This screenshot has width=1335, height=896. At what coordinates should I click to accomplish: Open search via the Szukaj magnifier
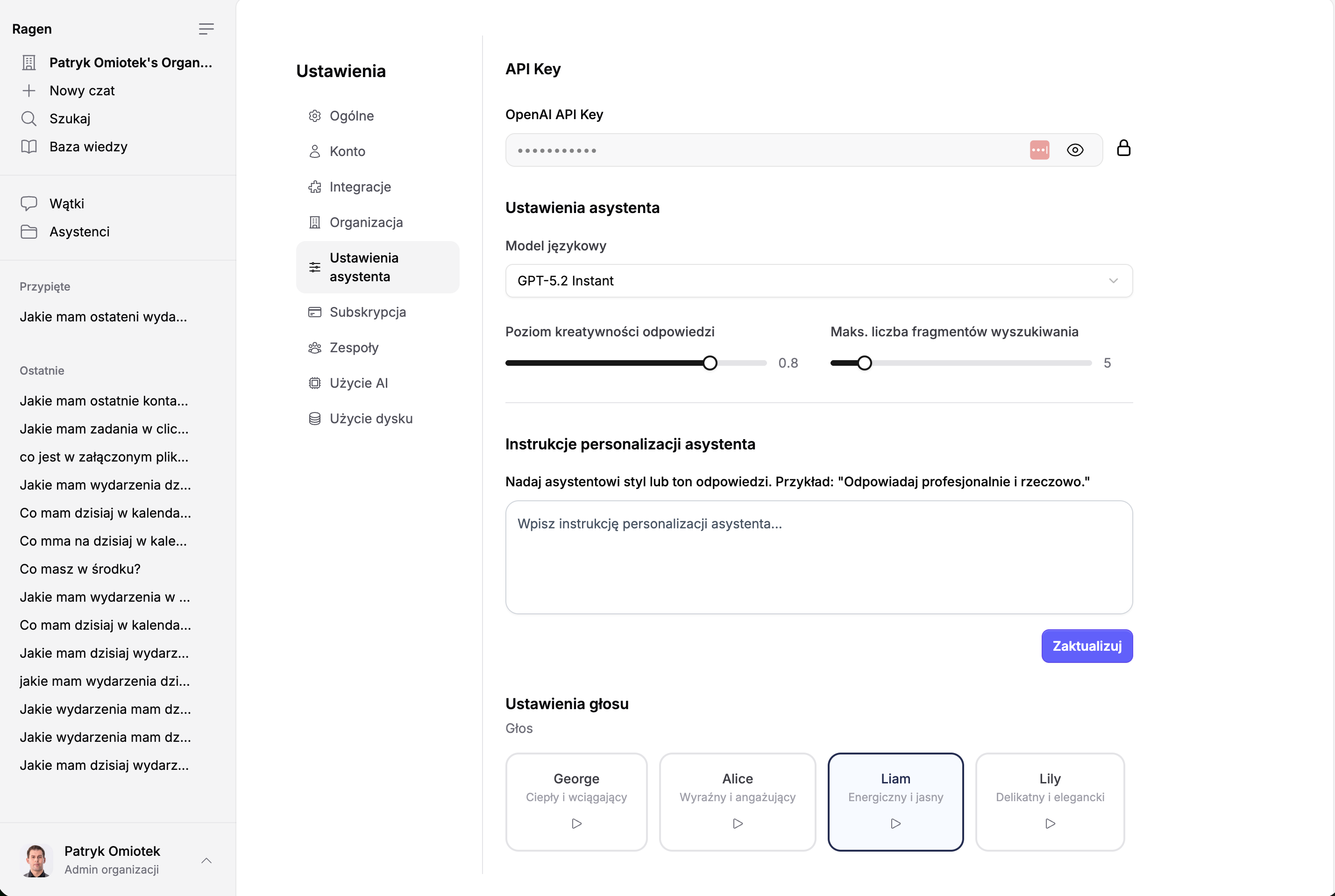coord(29,118)
